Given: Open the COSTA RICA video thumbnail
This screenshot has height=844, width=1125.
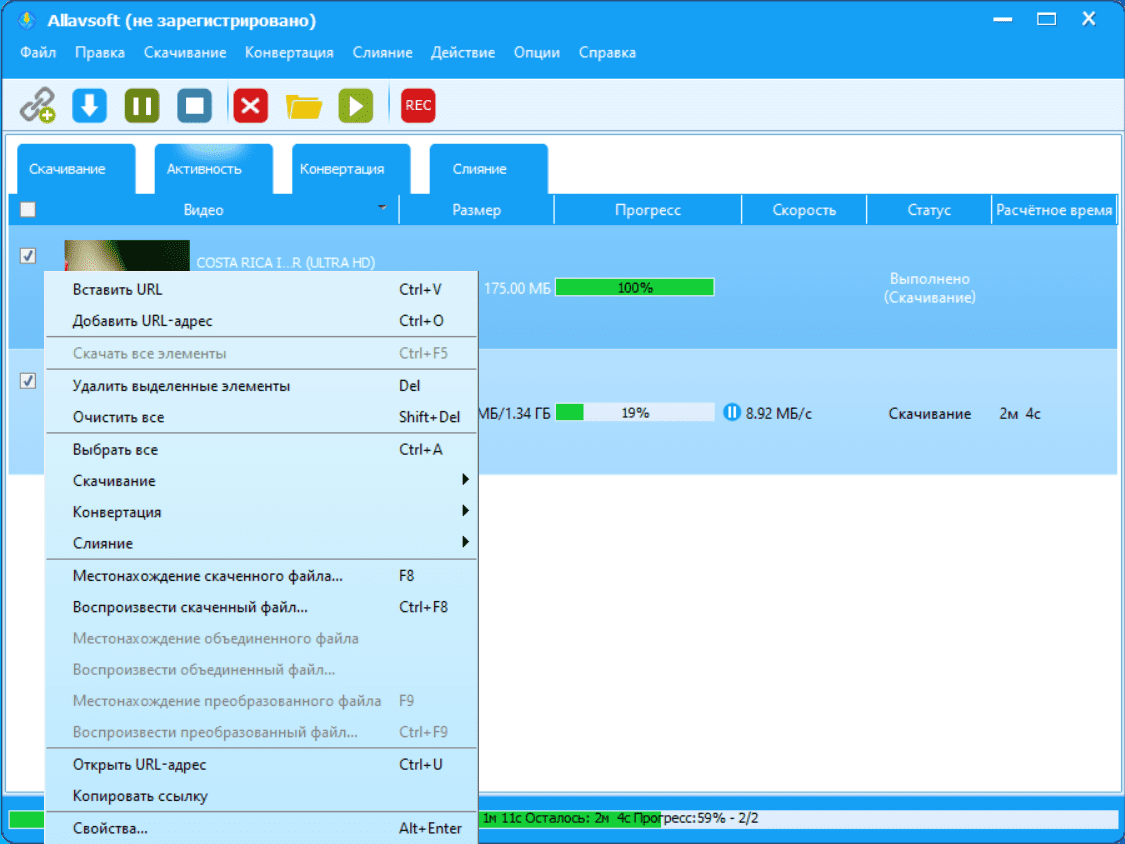Looking at the screenshot, I should tap(127, 256).
